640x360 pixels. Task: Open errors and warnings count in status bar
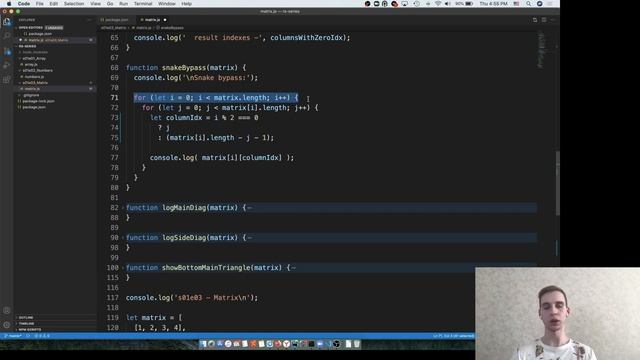point(42,336)
